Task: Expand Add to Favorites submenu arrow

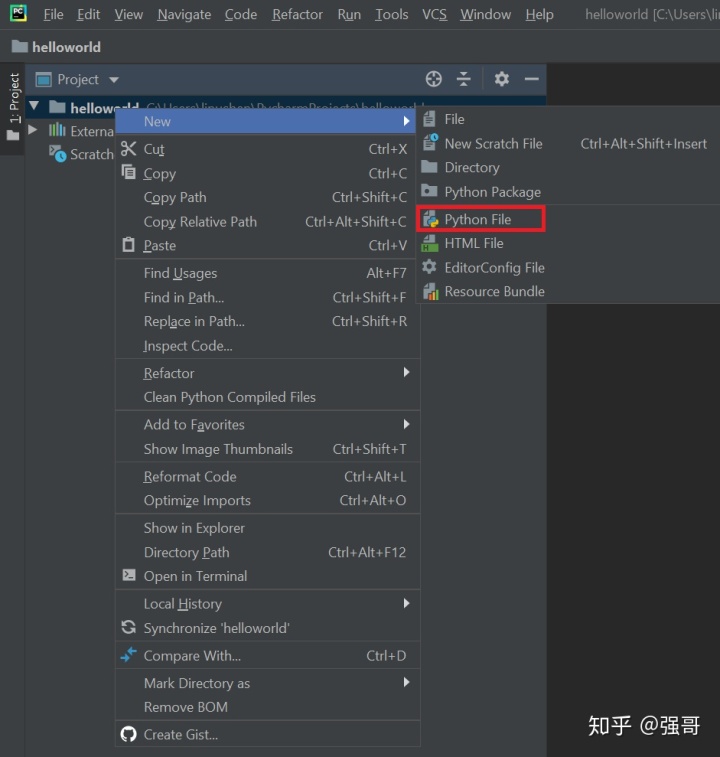Action: pyautogui.click(x=406, y=424)
